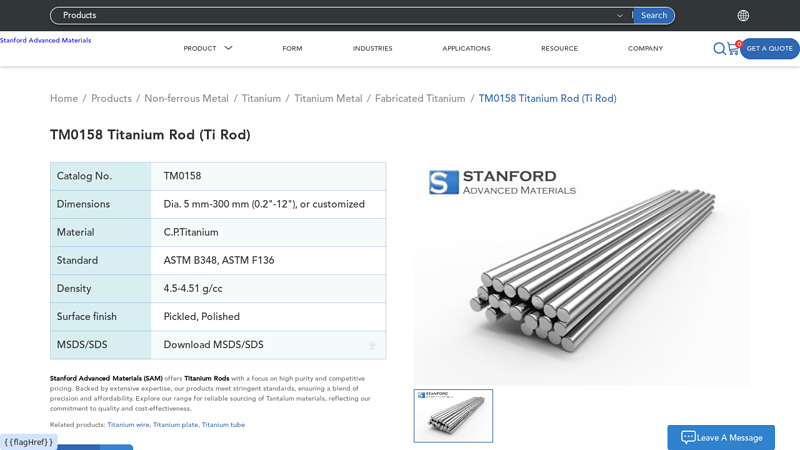Open the APPLICATIONS menu item
This screenshot has height=450, width=800.
click(466, 48)
